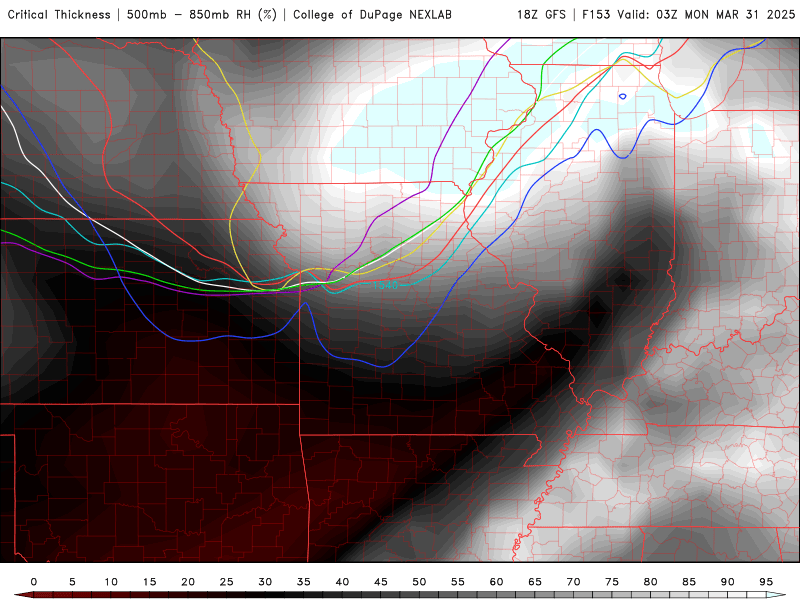Click the '45' color bar label
The image size is (800, 600).
point(381,582)
